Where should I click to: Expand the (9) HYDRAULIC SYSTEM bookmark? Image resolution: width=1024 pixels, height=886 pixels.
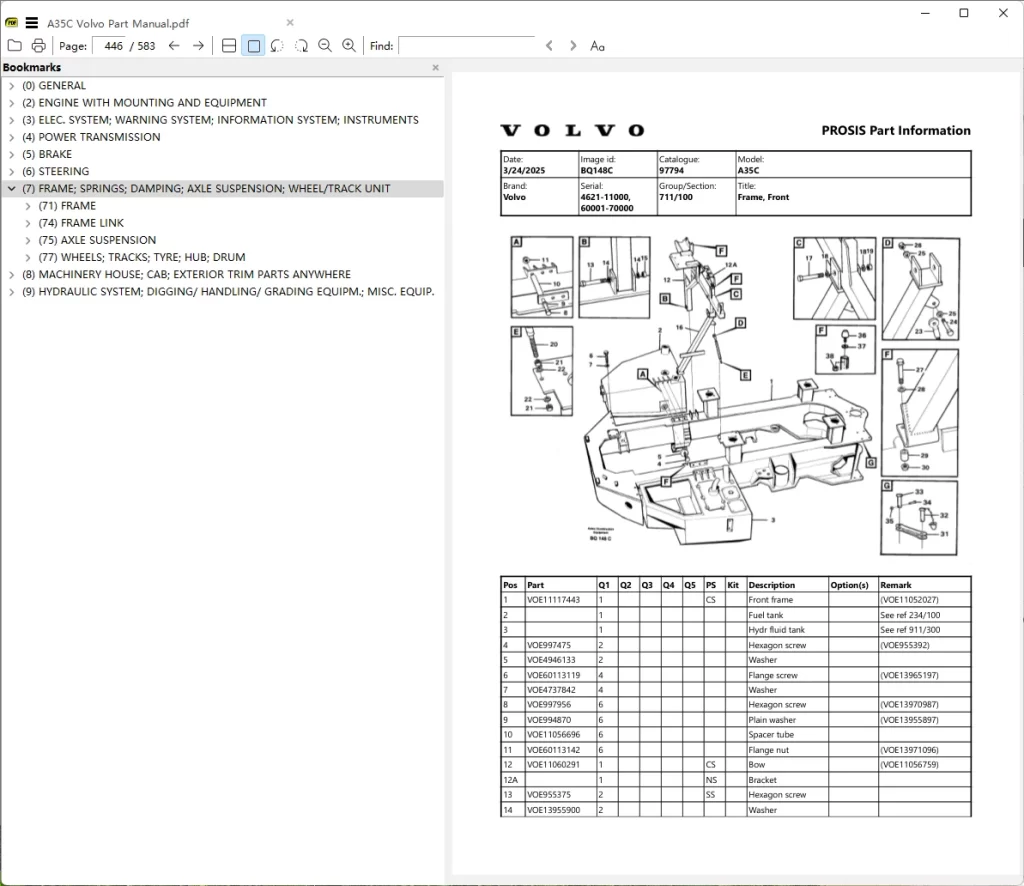(x=11, y=292)
